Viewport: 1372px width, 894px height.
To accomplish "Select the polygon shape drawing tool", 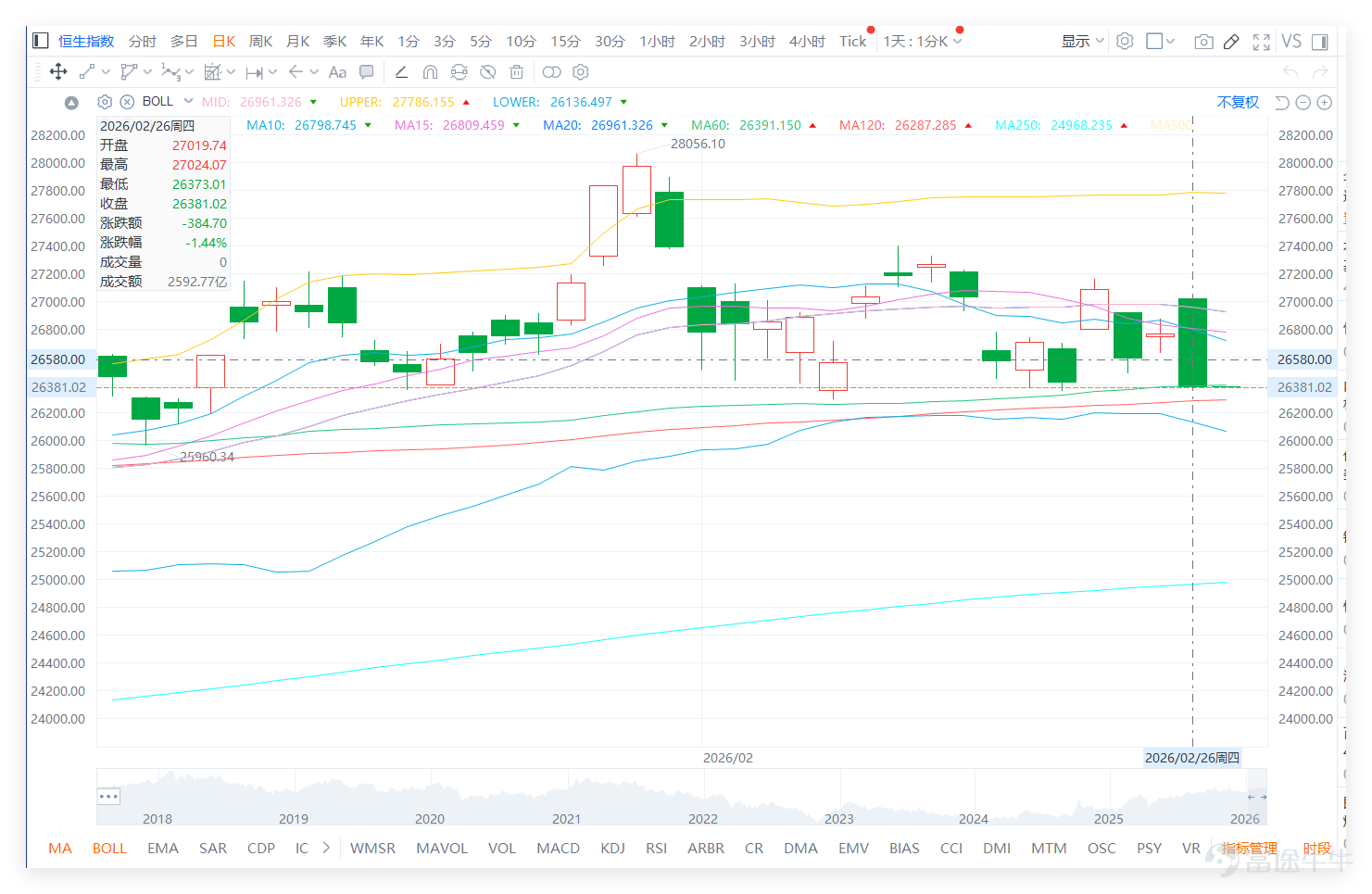I will [129, 71].
